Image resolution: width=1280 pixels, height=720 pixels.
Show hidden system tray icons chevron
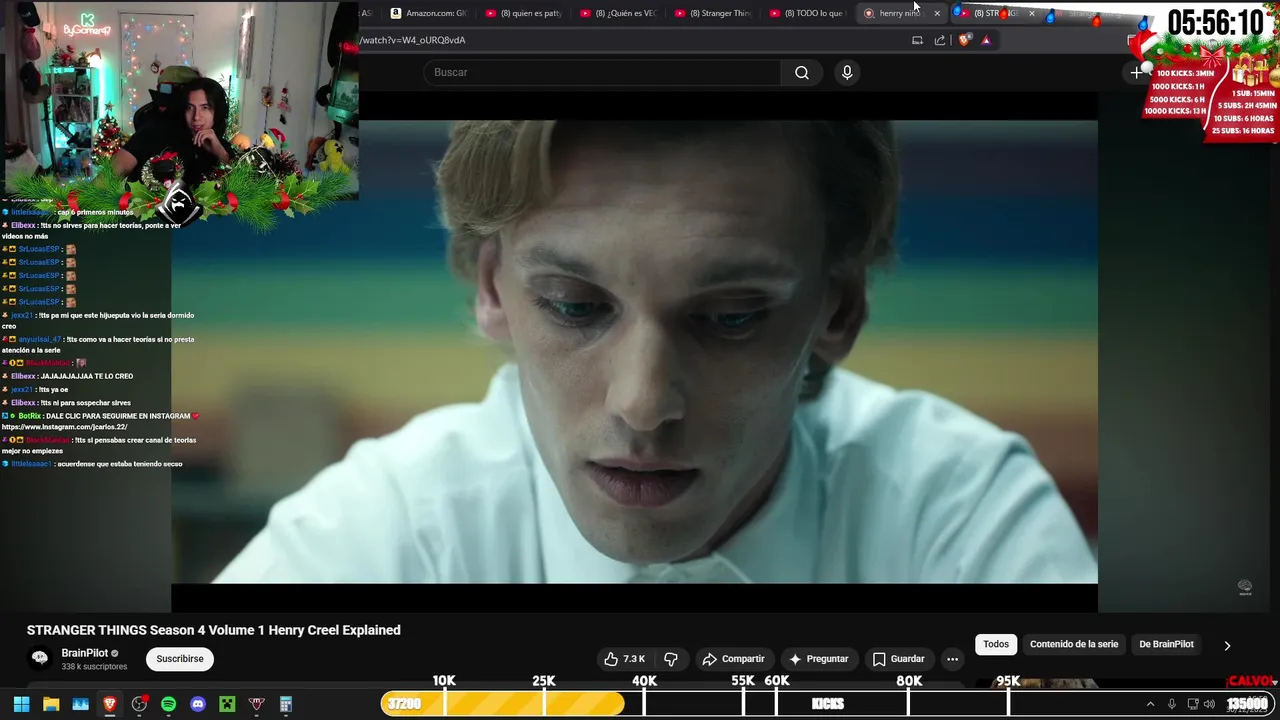point(1150,704)
